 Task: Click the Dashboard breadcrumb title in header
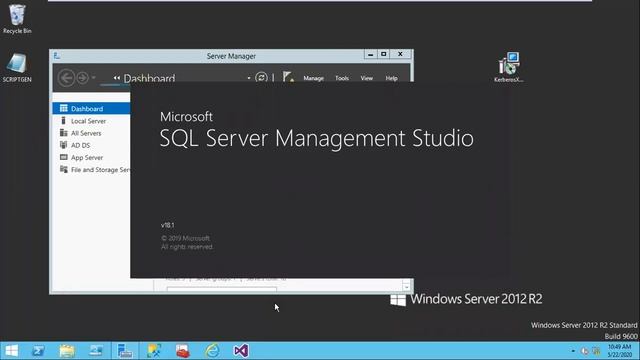(149, 78)
